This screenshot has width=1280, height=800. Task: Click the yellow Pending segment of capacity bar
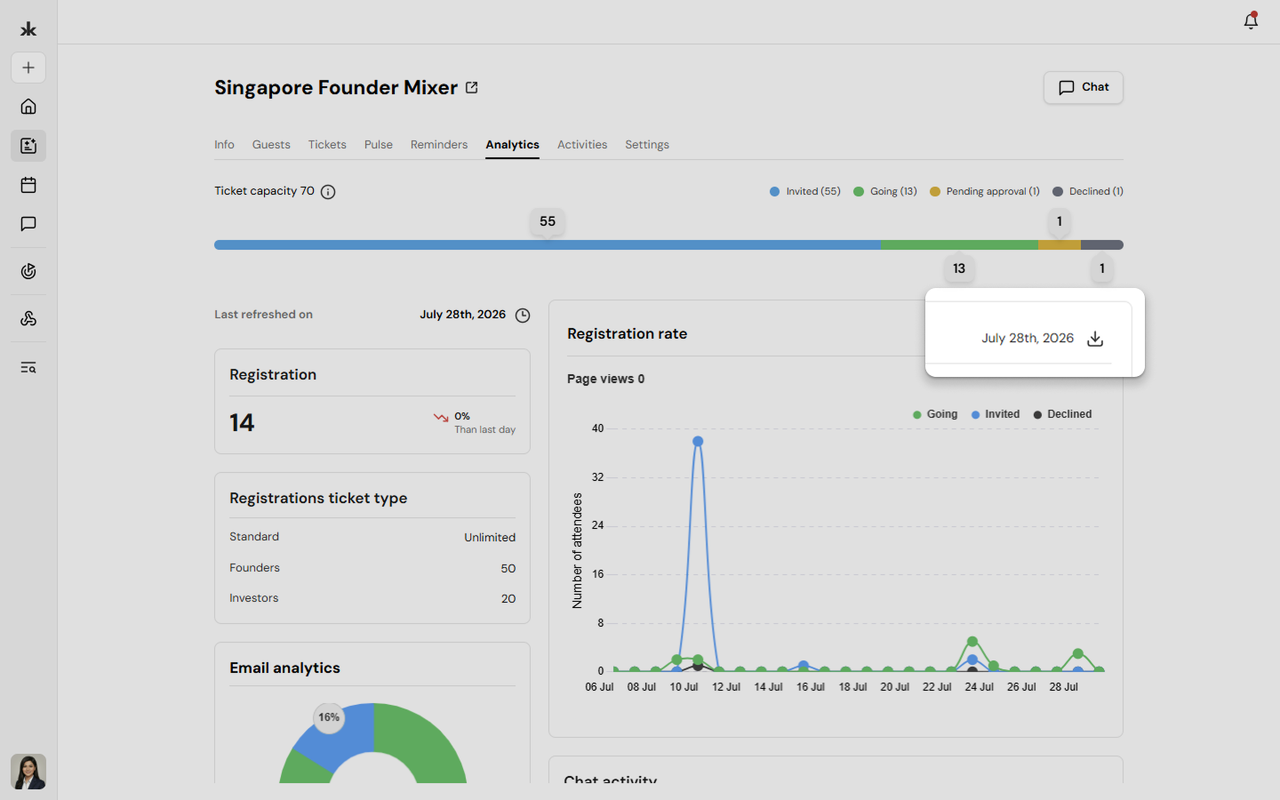point(1059,245)
